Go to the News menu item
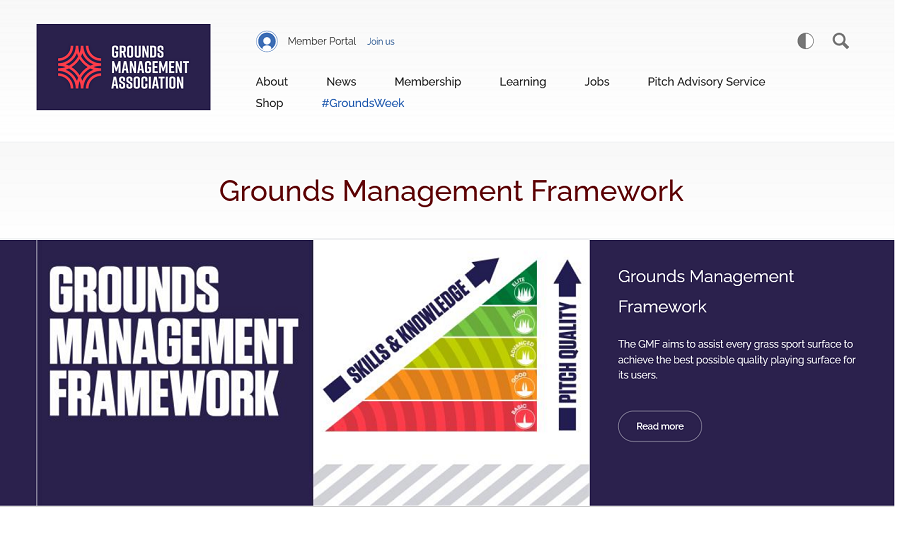The height and width of the screenshot is (558, 900). [341, 82]
